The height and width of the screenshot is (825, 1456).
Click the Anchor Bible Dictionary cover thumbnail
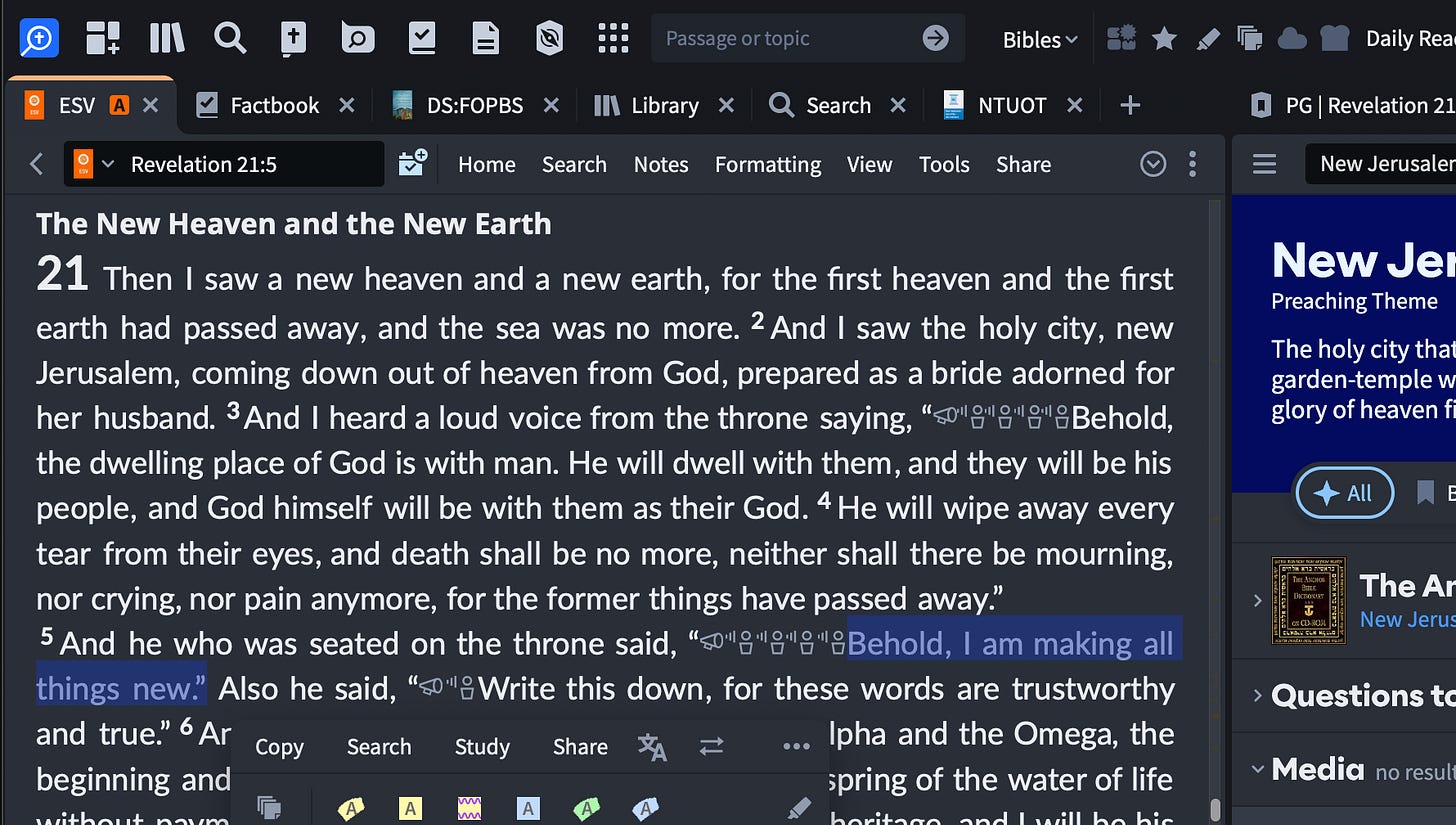pos(1308,600)
